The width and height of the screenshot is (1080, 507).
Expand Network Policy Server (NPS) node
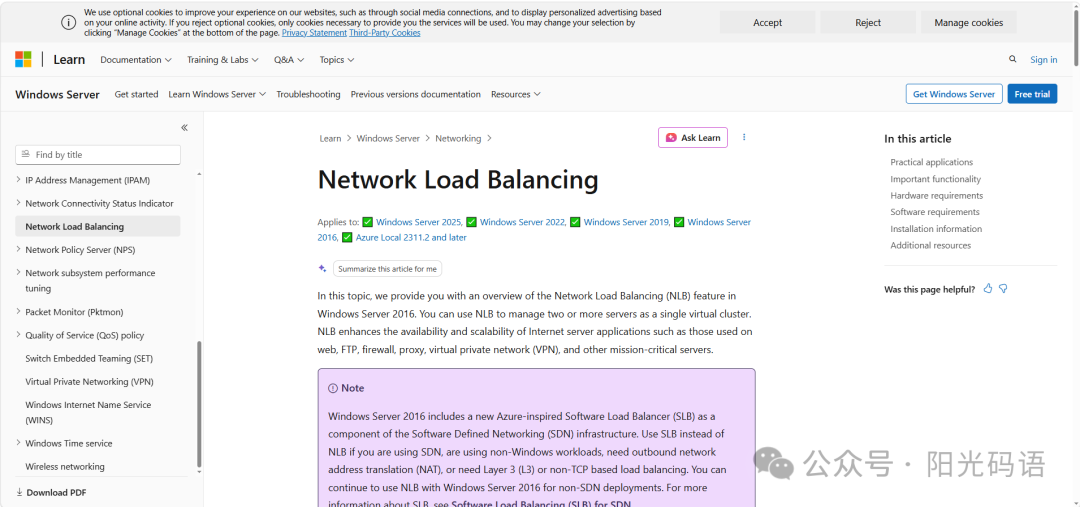[19, 249]
